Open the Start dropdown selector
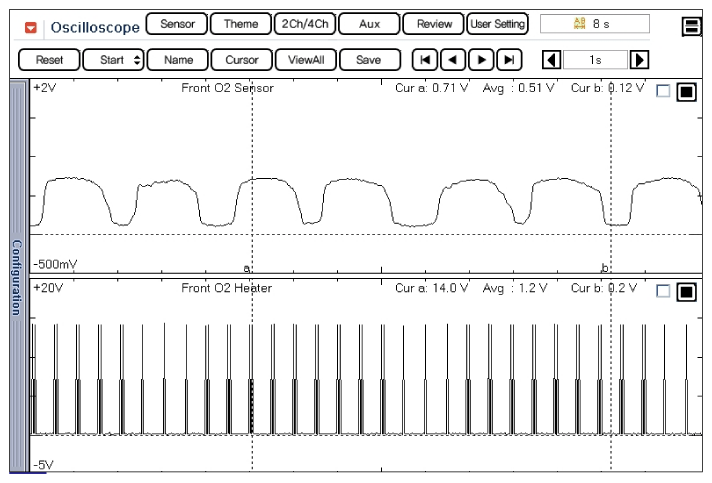 tap(113, 60)
